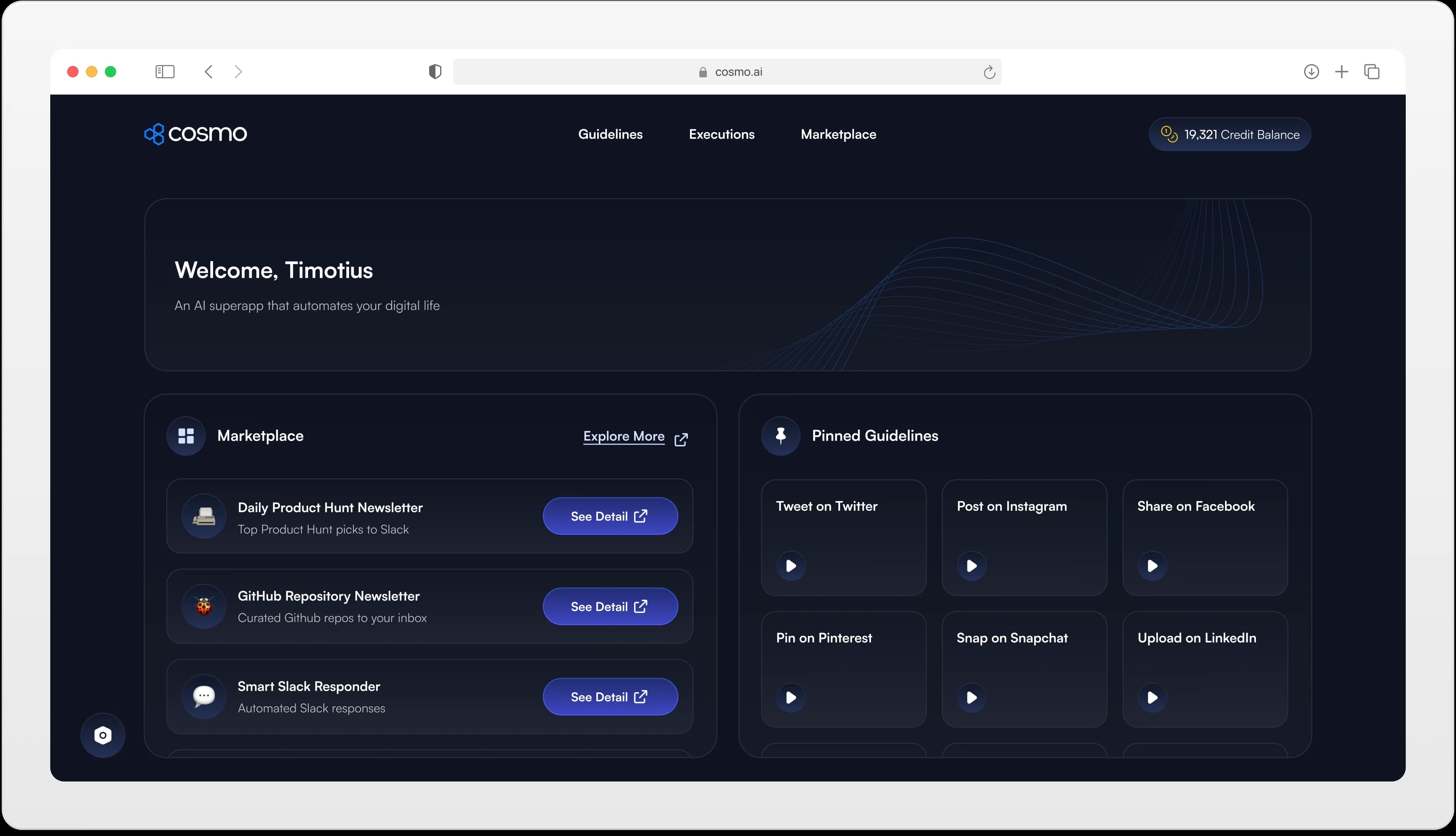Reload the cosmo.ai page
This screenshot has width=1456, height=836.
click(x=989, y=72)
